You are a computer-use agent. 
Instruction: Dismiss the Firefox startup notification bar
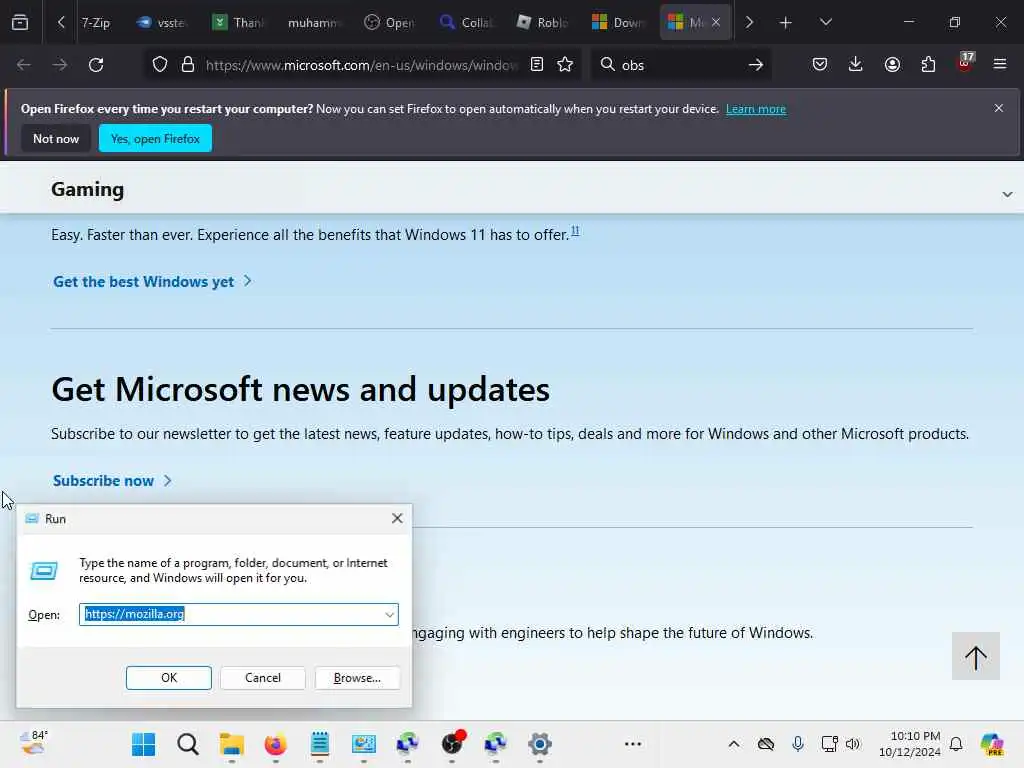(x=999, y=108)
